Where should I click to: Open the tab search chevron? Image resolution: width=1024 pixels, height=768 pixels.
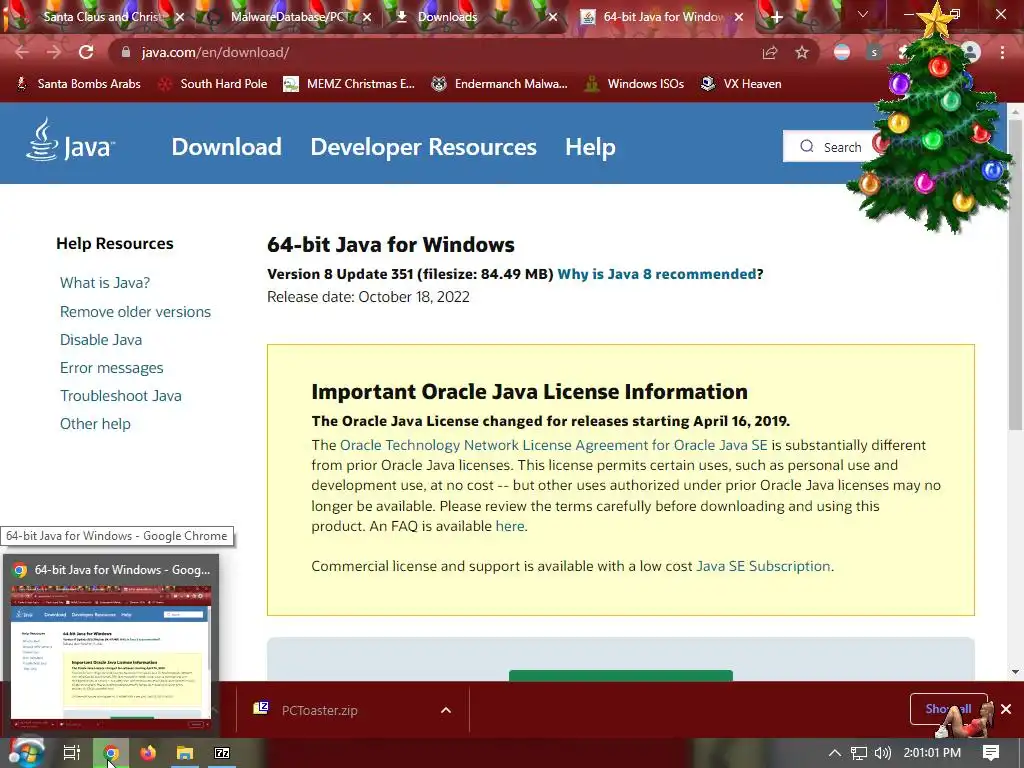pos(863,14)
